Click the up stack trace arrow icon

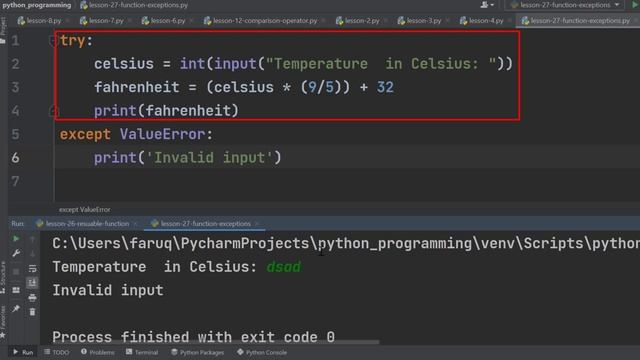coord(33,239)
